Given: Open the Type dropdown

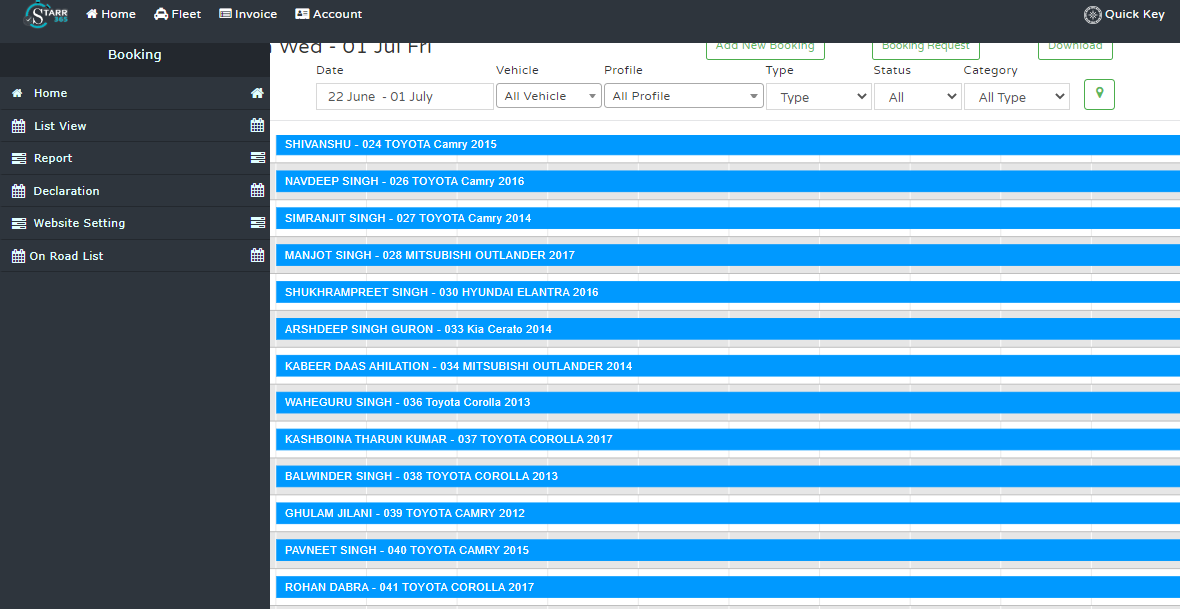Looking at the screenshot, I should tap(819, 97).
